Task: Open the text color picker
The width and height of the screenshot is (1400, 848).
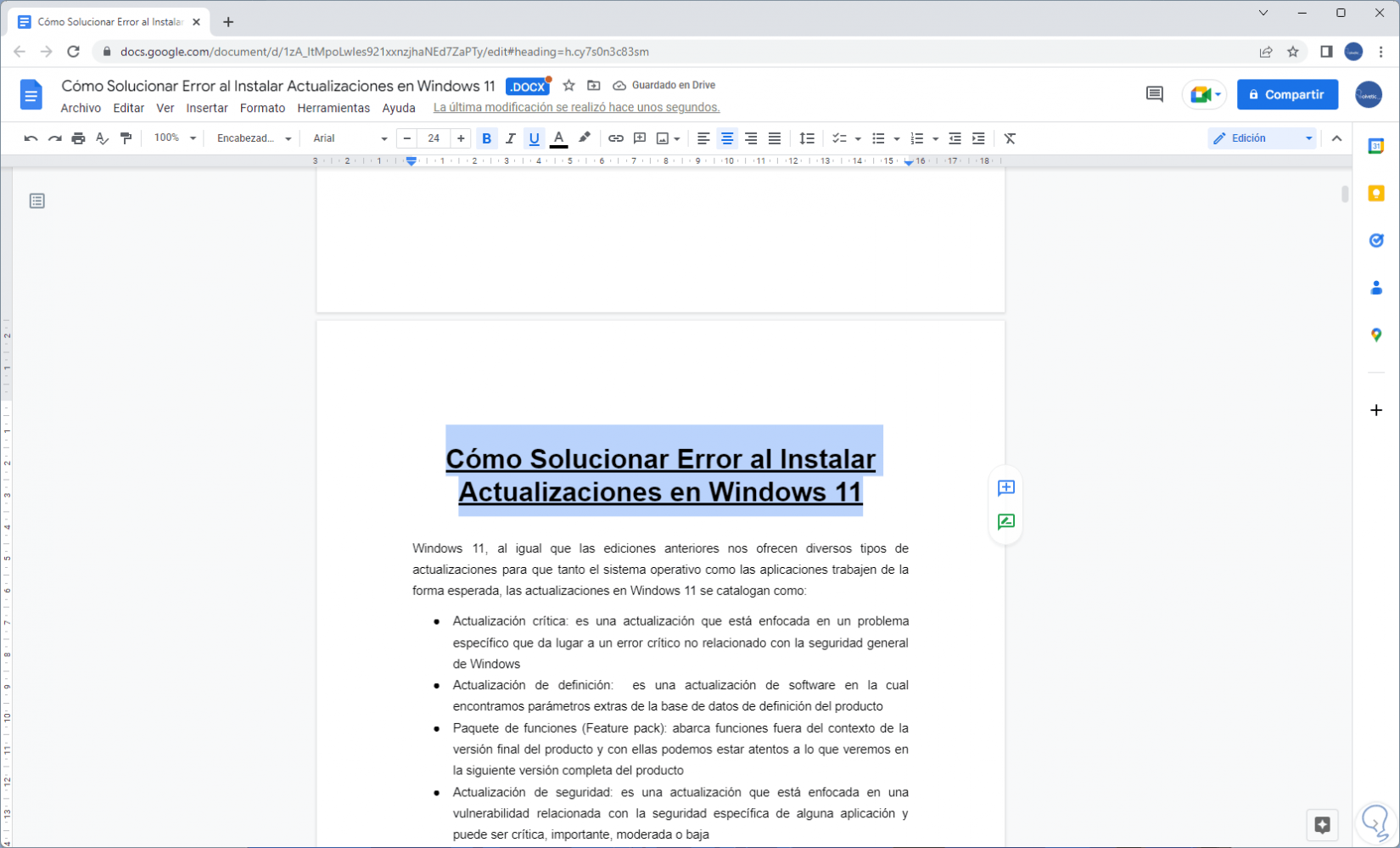Action: tap(558, 138)
